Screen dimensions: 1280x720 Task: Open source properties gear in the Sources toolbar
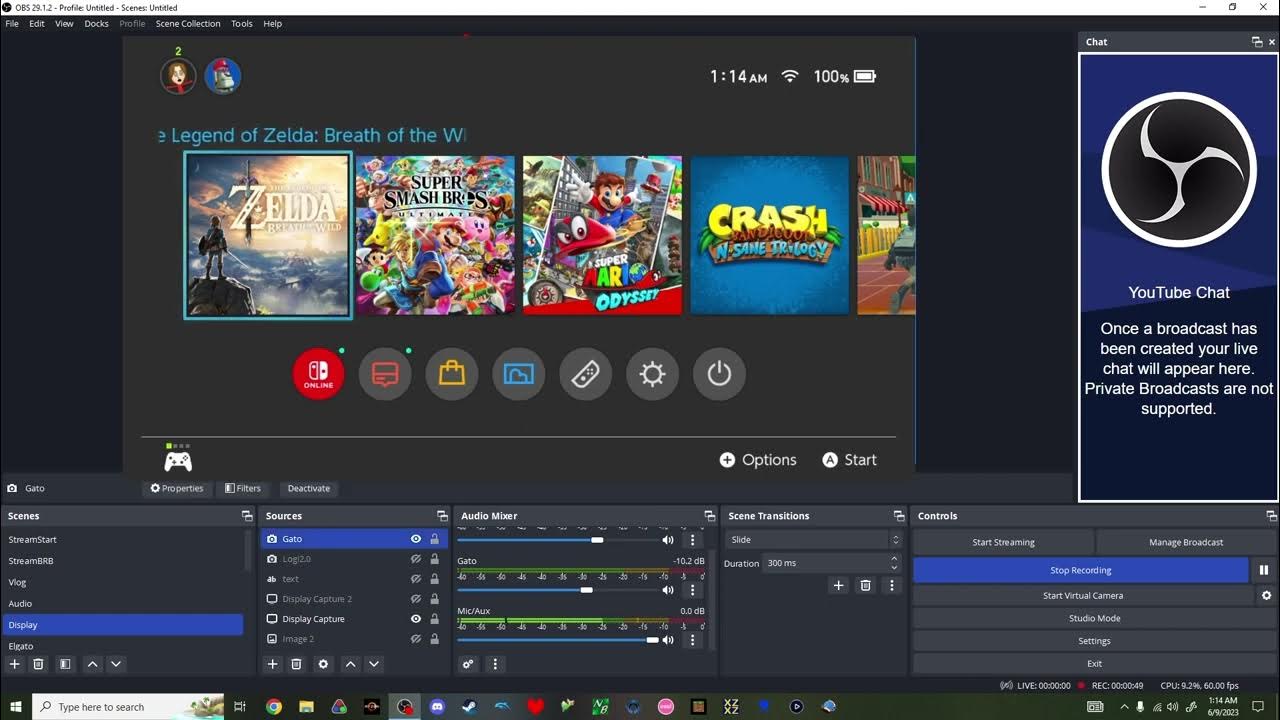pyautogui.click(x=323, y=664)
